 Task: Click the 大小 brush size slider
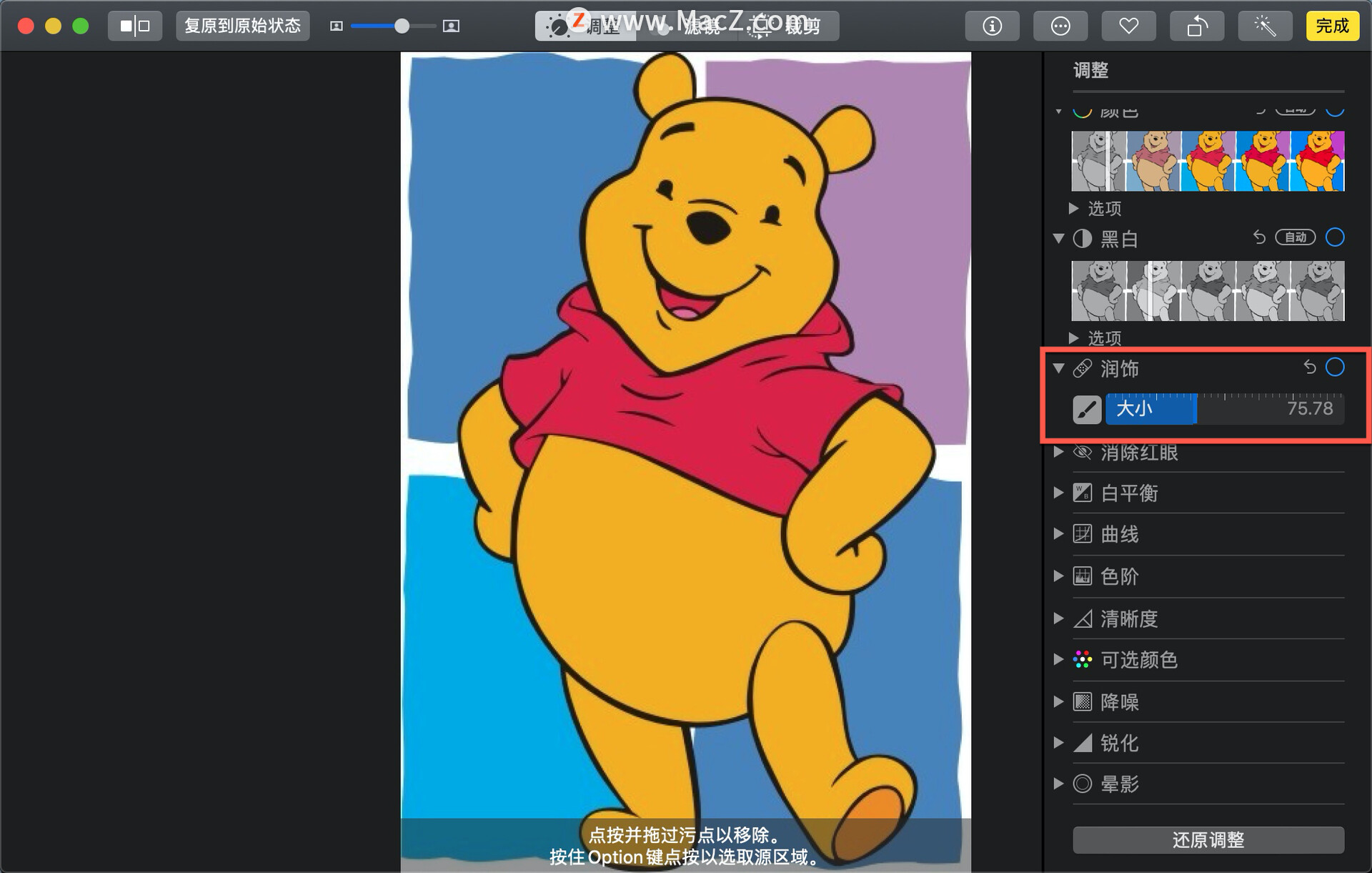[1224, 410]
